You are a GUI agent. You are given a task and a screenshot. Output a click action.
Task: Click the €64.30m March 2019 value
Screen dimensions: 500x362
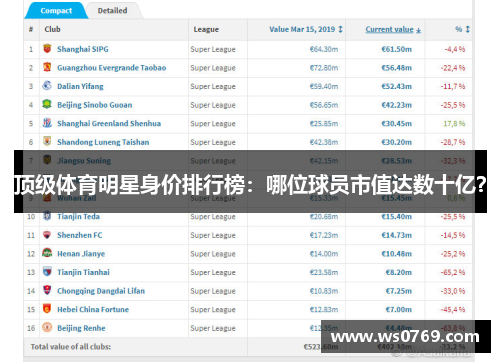point(324,49)
